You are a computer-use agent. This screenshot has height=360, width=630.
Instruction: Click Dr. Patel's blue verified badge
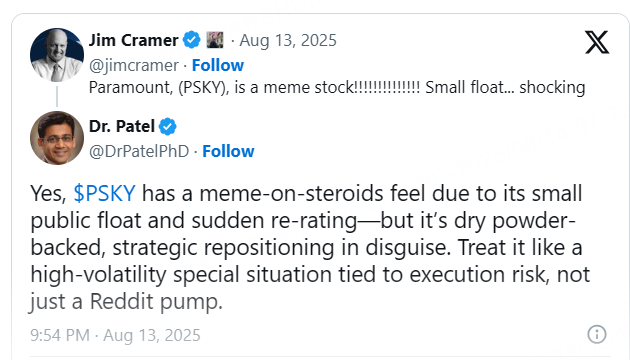pos(168,127)
